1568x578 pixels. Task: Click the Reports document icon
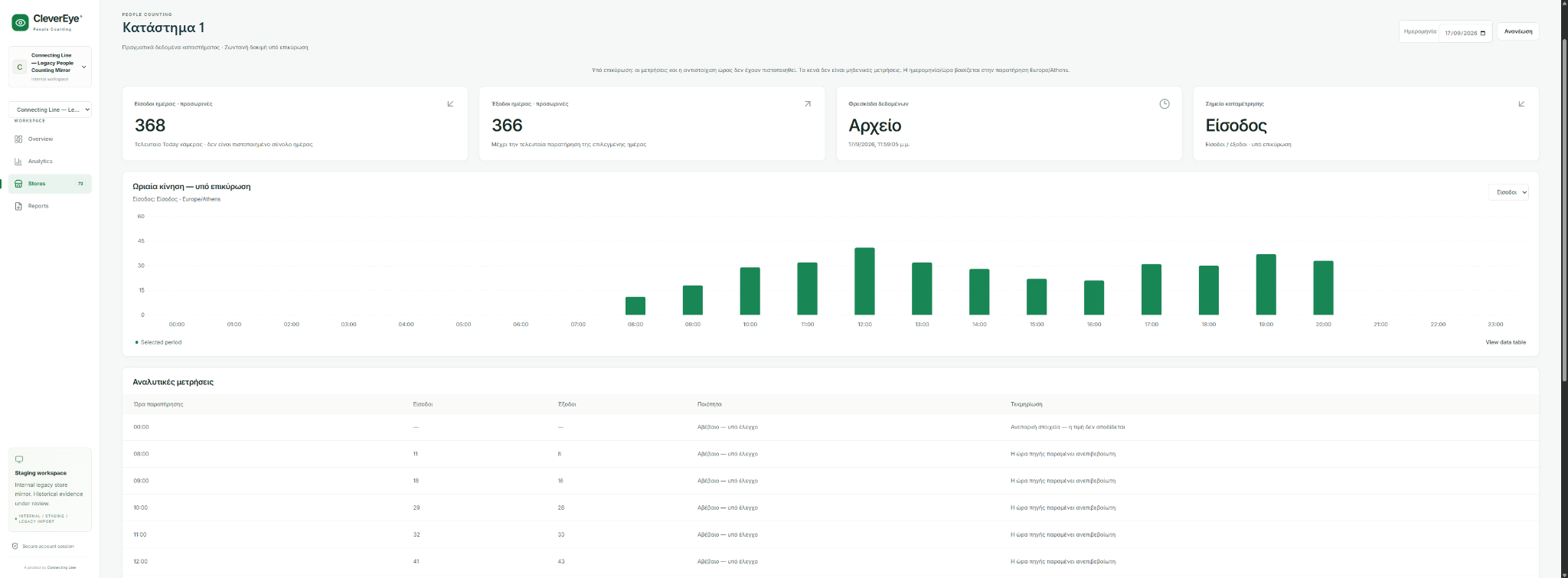click(x=18, y=206)
